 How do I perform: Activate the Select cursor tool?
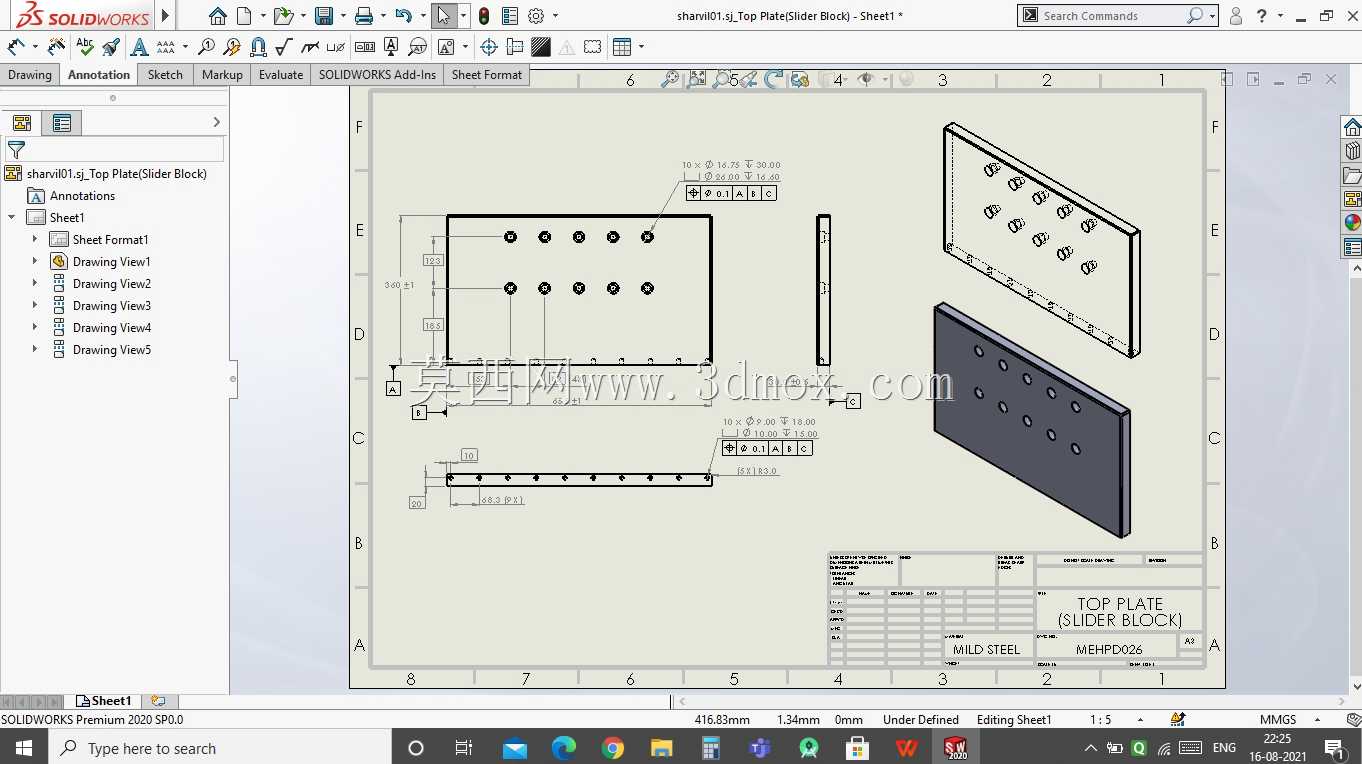click(444, 16)
